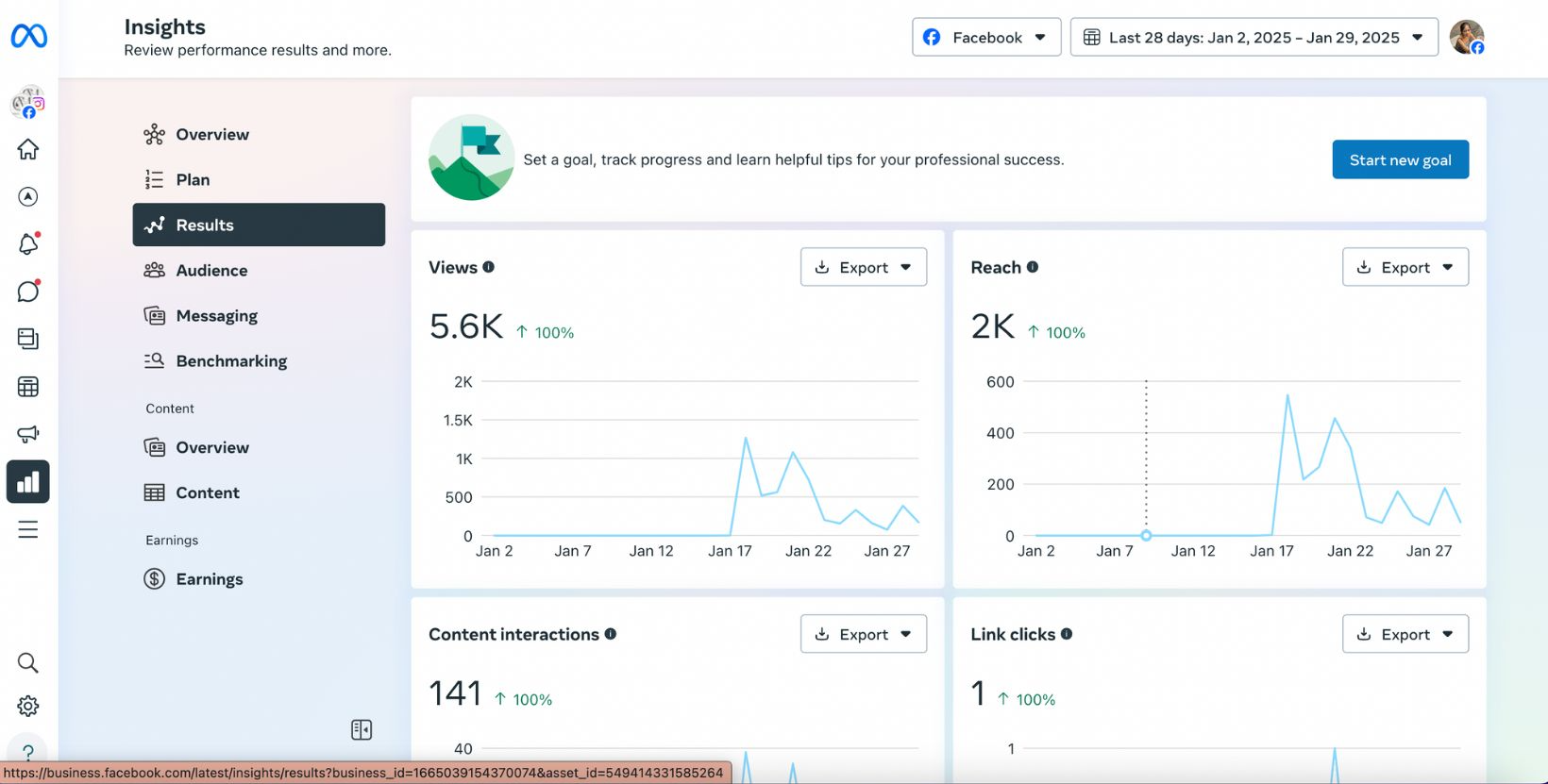Screen dimensions: 1548x784
Task: Open the Audience section
Action: pos(259,270)
